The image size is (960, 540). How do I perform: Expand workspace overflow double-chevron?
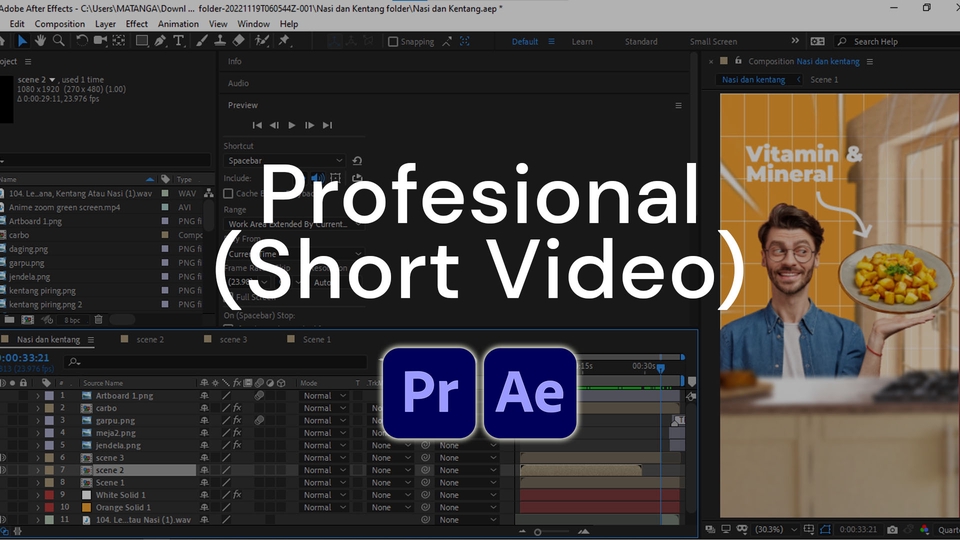[x=795, y=41]
